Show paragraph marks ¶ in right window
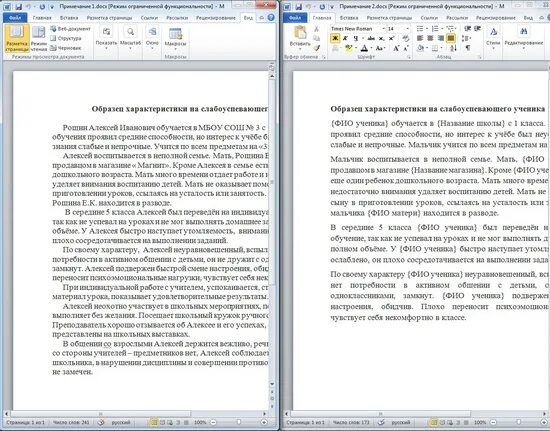The height and width of the screenshot is (431, 550). click(x=468, y=48)
